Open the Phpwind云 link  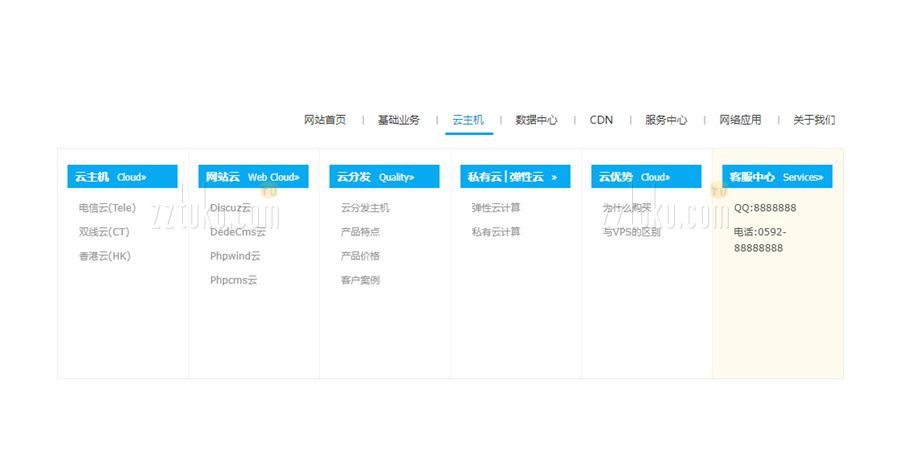click(x=237, y=256)
